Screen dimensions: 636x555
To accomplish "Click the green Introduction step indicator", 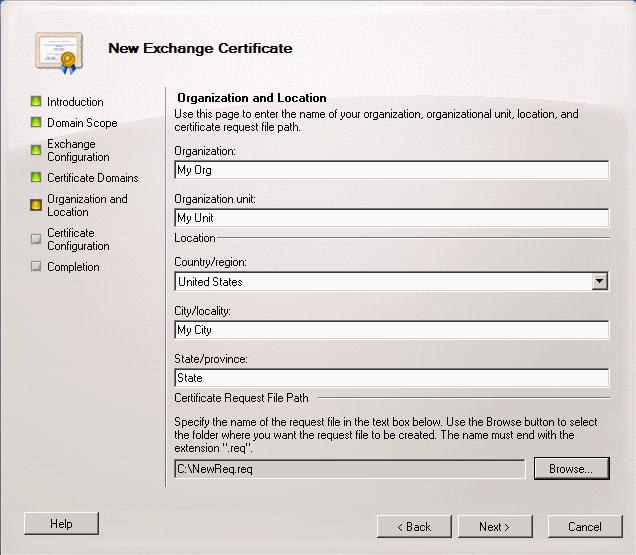I will [x=36, y=102].
